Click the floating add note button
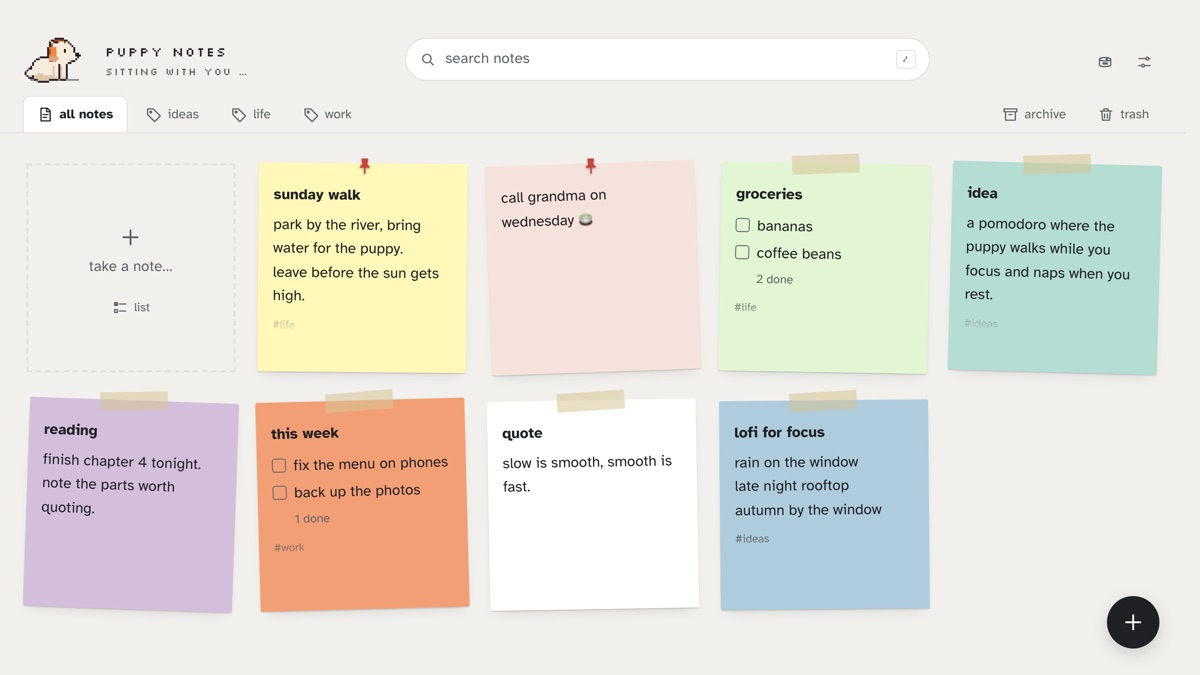This screenshot has width=1200, height=675. (1132, 622)
